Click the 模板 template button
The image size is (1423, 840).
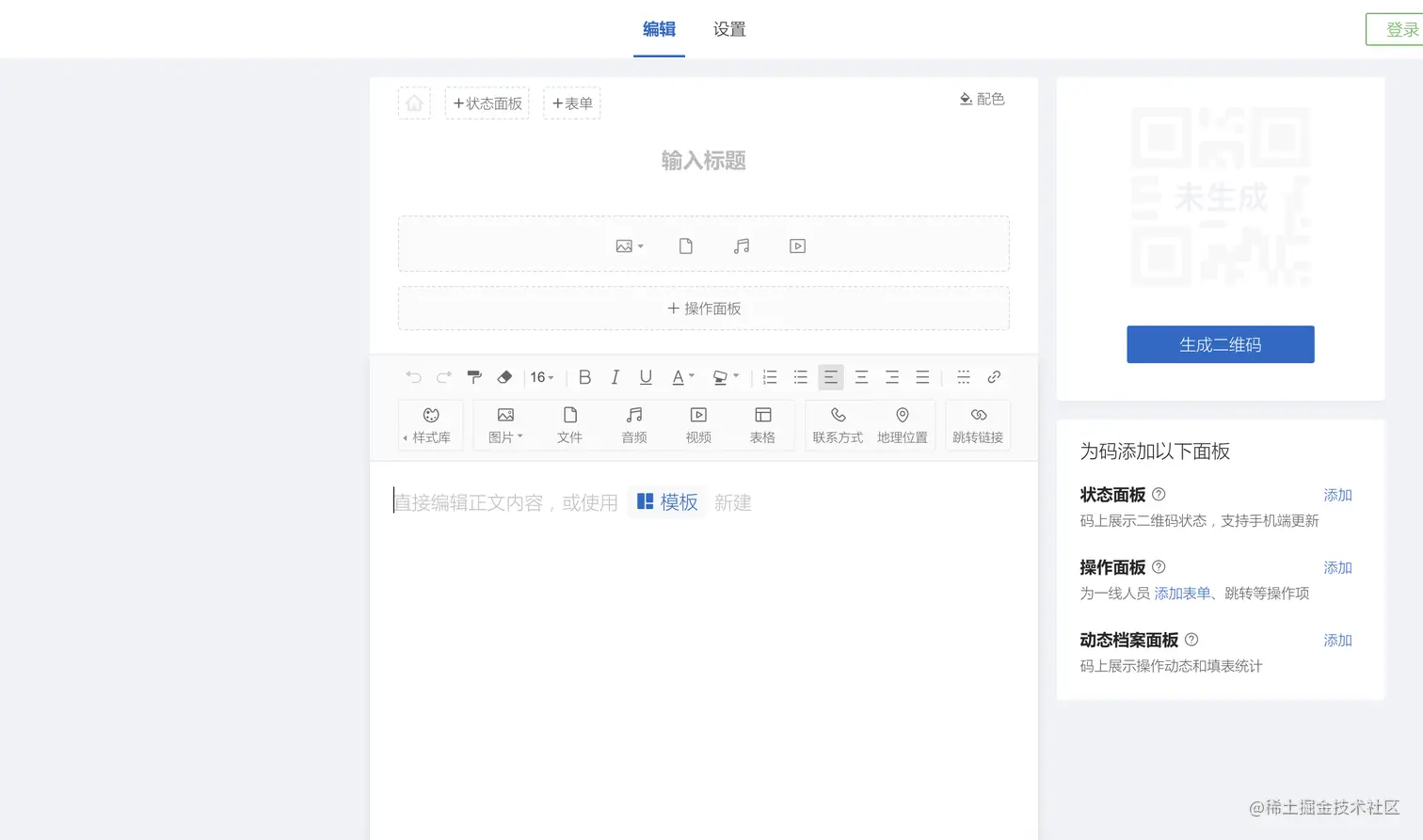[x=667, y=502]
